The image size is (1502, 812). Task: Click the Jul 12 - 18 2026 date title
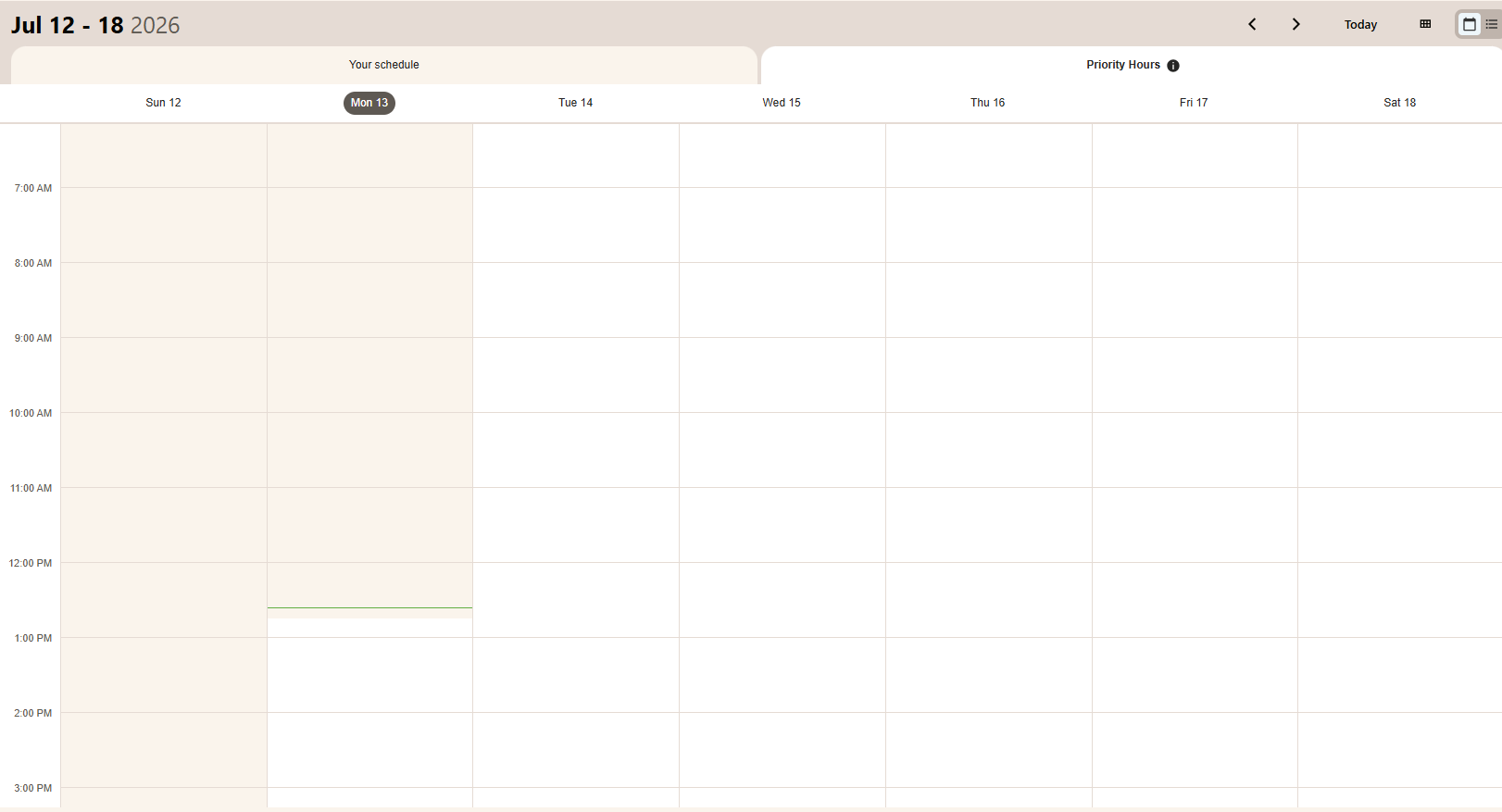(x=95, y=25)
